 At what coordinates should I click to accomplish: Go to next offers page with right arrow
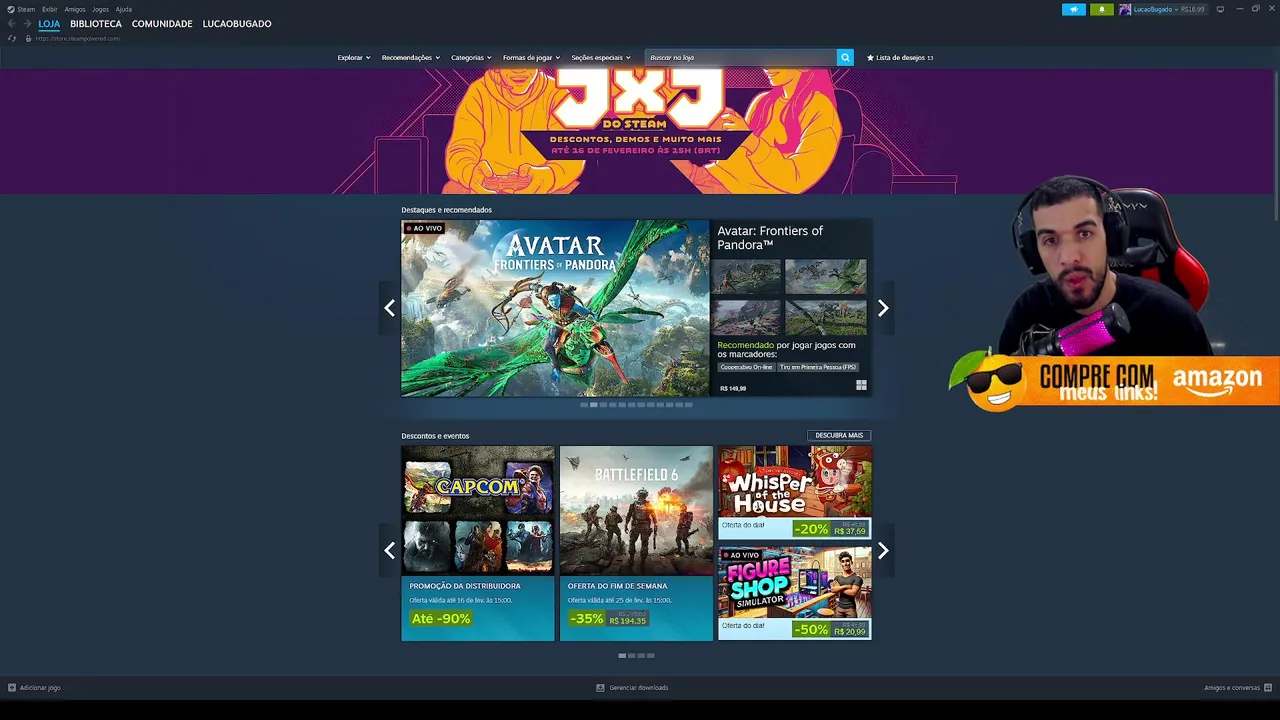click(883, 550)
